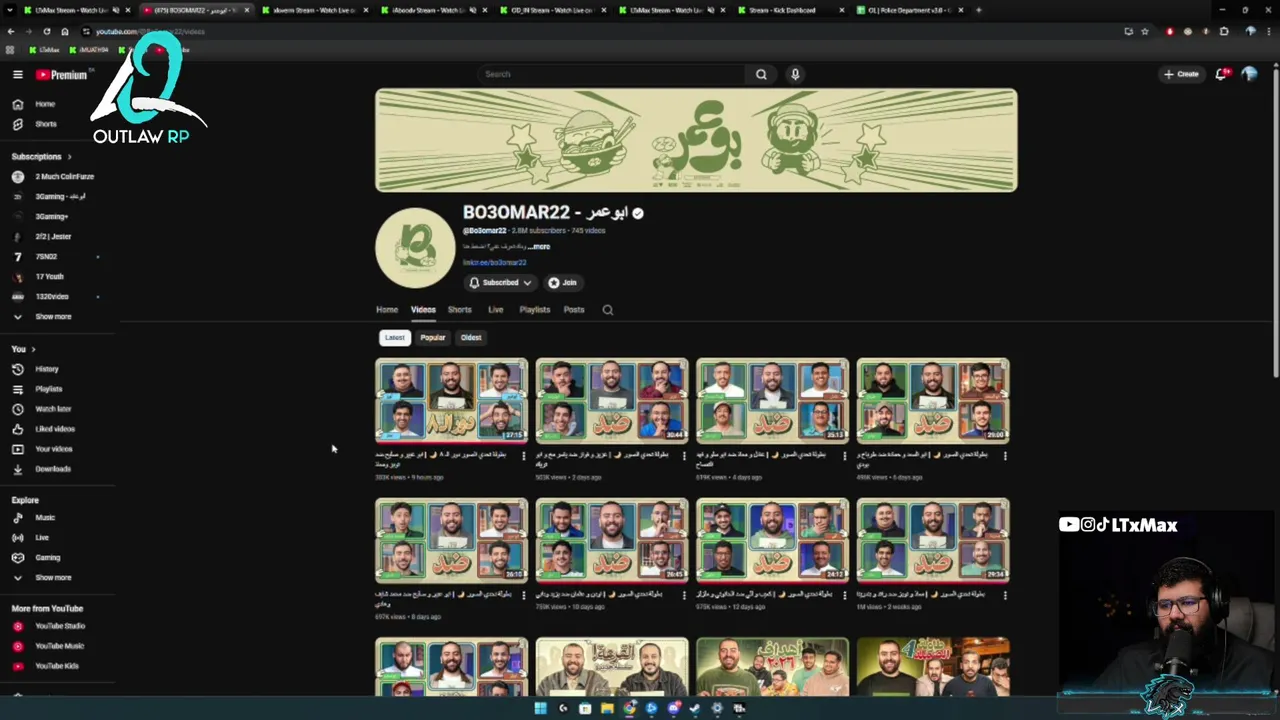
Task: Open the Subscribed notification dropdown
Action: pos(500,283)
